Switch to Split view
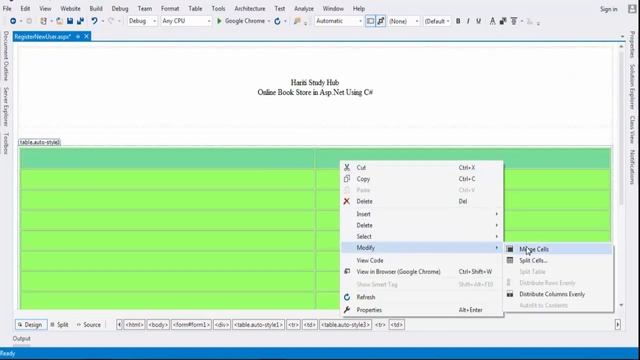Screen dimensions: 640x360 coord(60,325)
